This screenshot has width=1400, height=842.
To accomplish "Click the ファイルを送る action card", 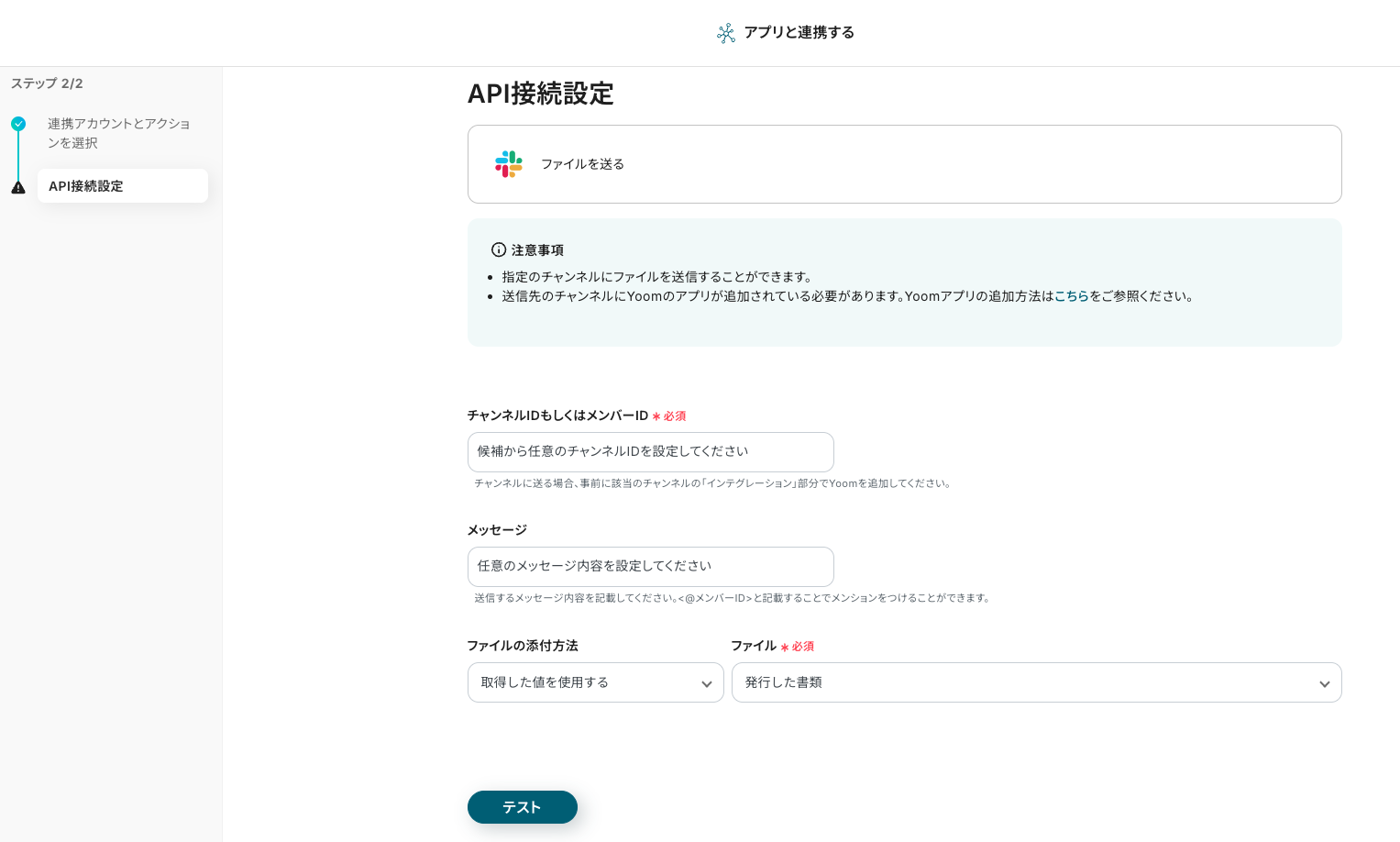I will (x=904, y=164).
